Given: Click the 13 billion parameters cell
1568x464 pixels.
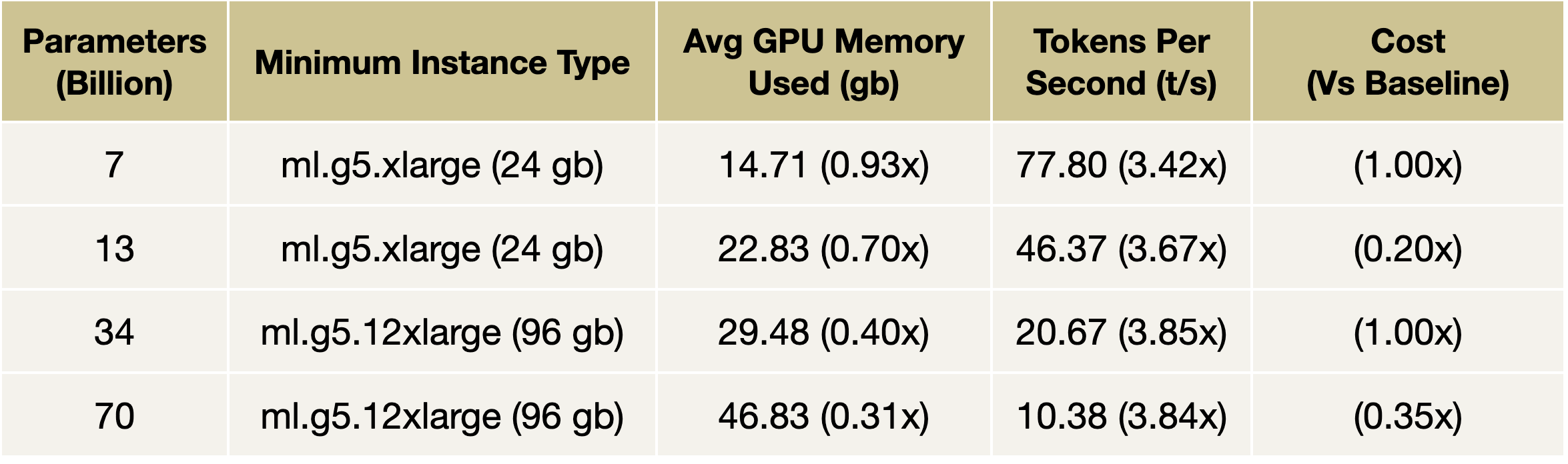Looking at the screenshot, I should click(114, 249).
